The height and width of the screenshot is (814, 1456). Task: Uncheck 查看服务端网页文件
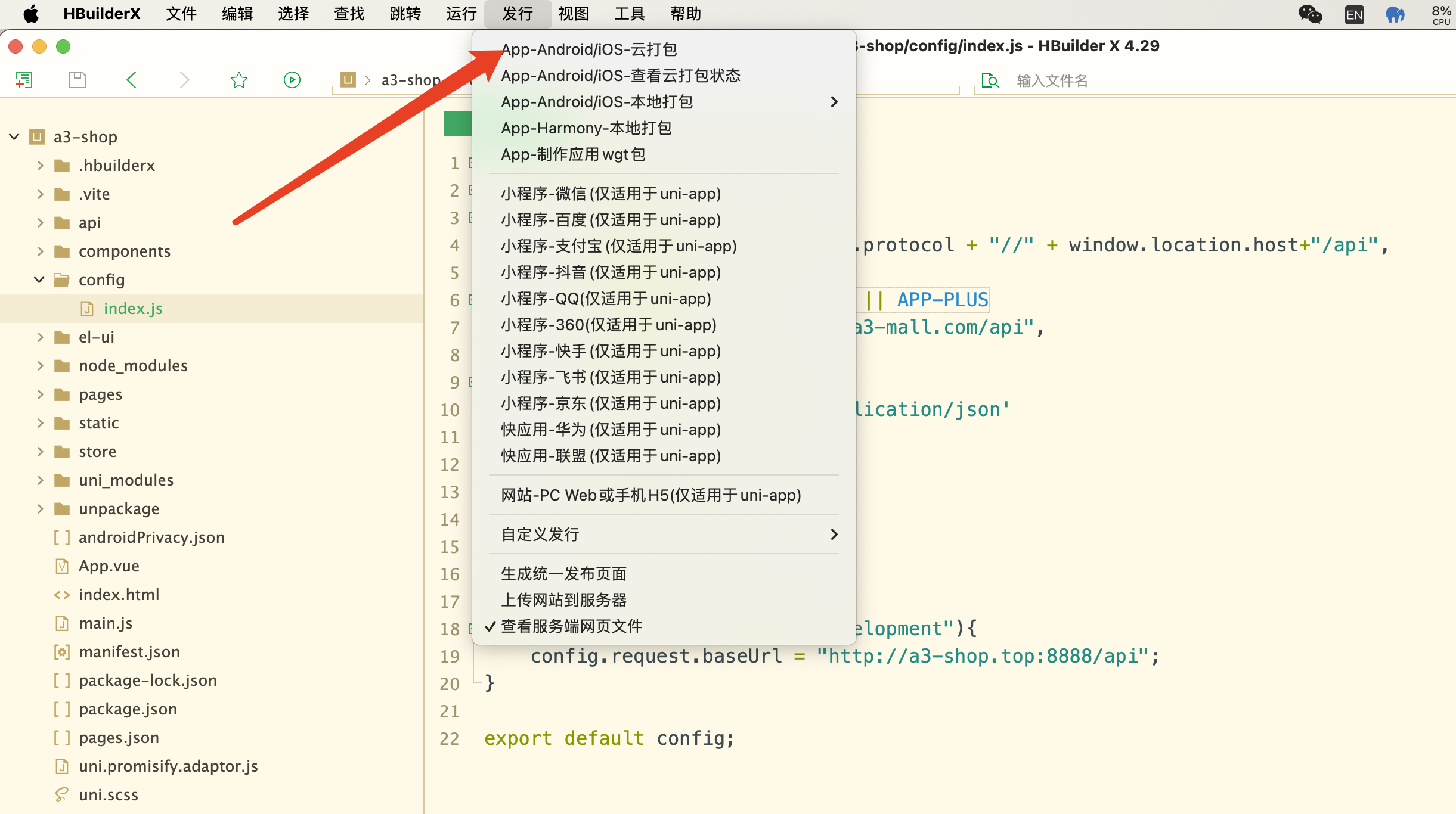(x=664, y=626)
